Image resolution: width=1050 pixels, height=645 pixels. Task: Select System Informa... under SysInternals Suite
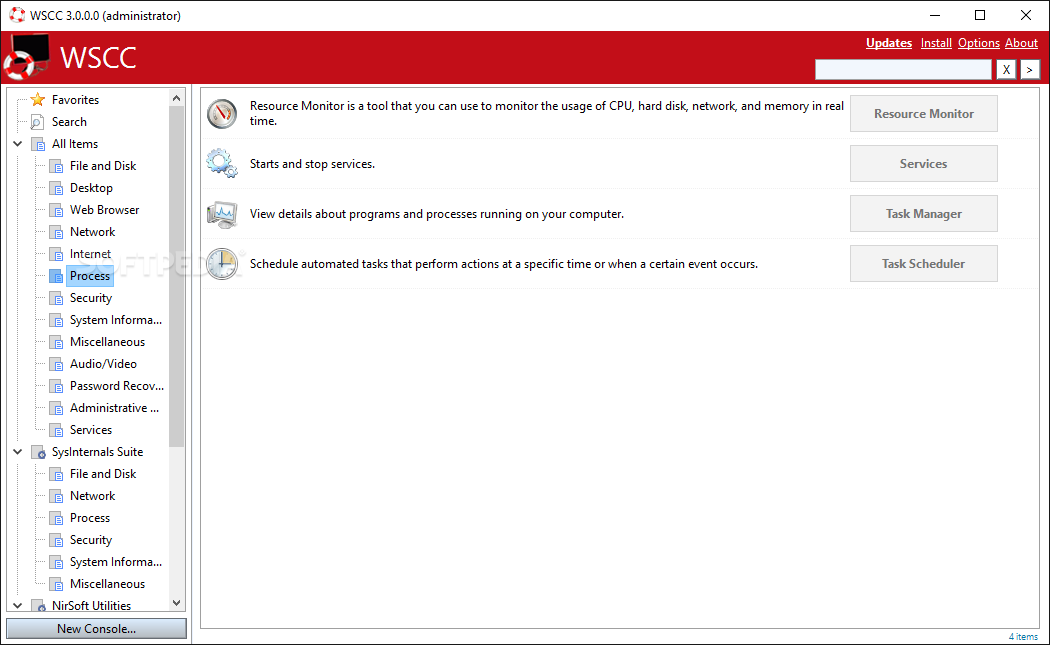116,562
